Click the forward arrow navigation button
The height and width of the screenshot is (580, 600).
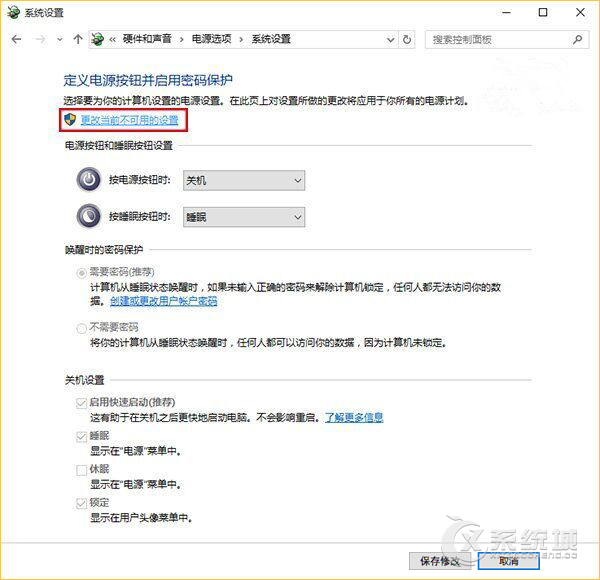[40, 39]
